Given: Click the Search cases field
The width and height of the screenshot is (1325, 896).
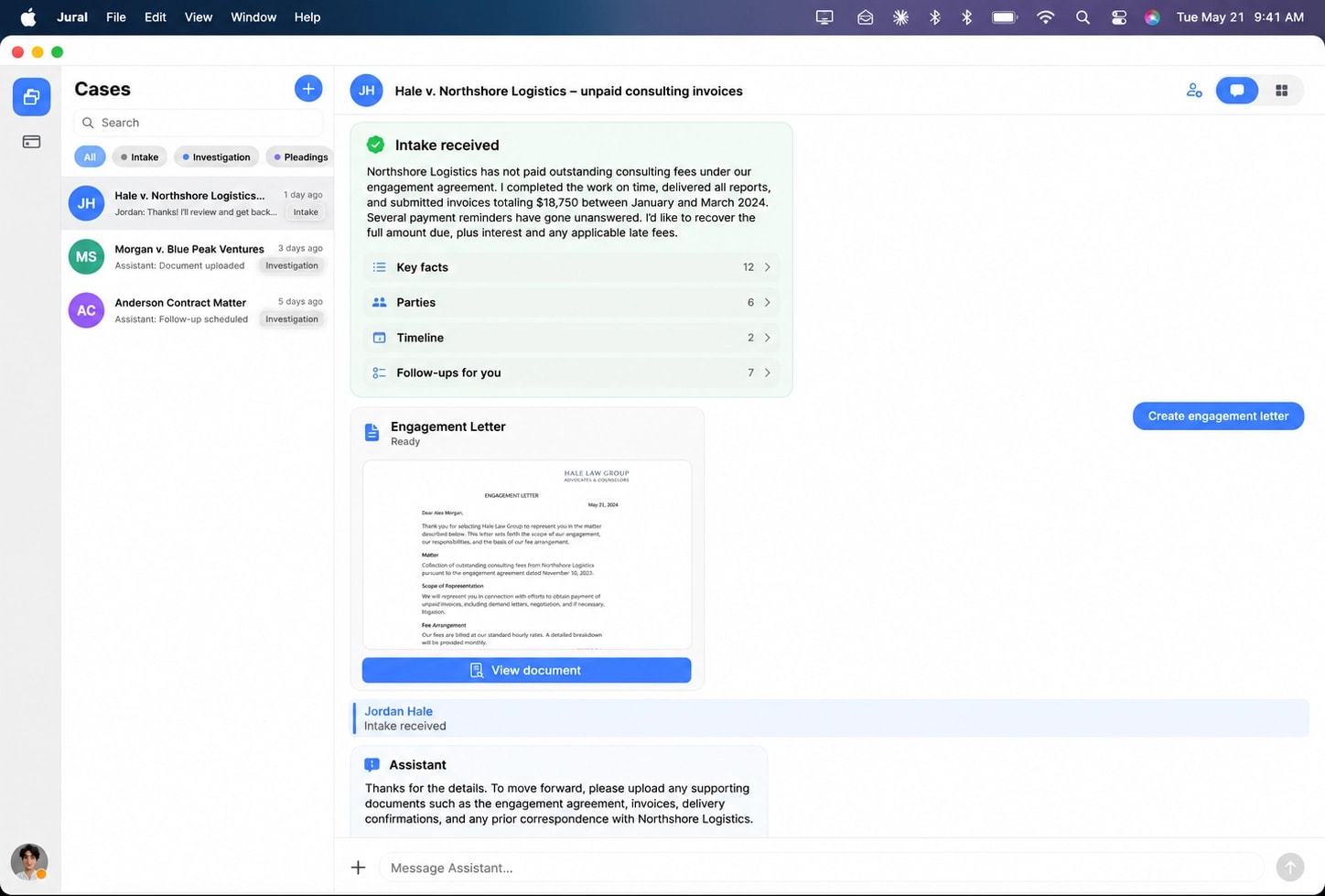Looking at the screenshot, I should (198, 123).
